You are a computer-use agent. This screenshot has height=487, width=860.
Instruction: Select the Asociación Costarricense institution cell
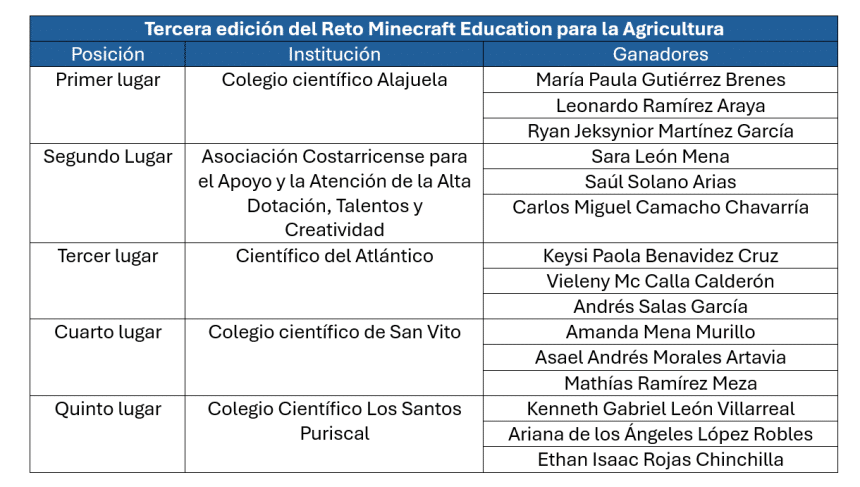click(334, 193)
